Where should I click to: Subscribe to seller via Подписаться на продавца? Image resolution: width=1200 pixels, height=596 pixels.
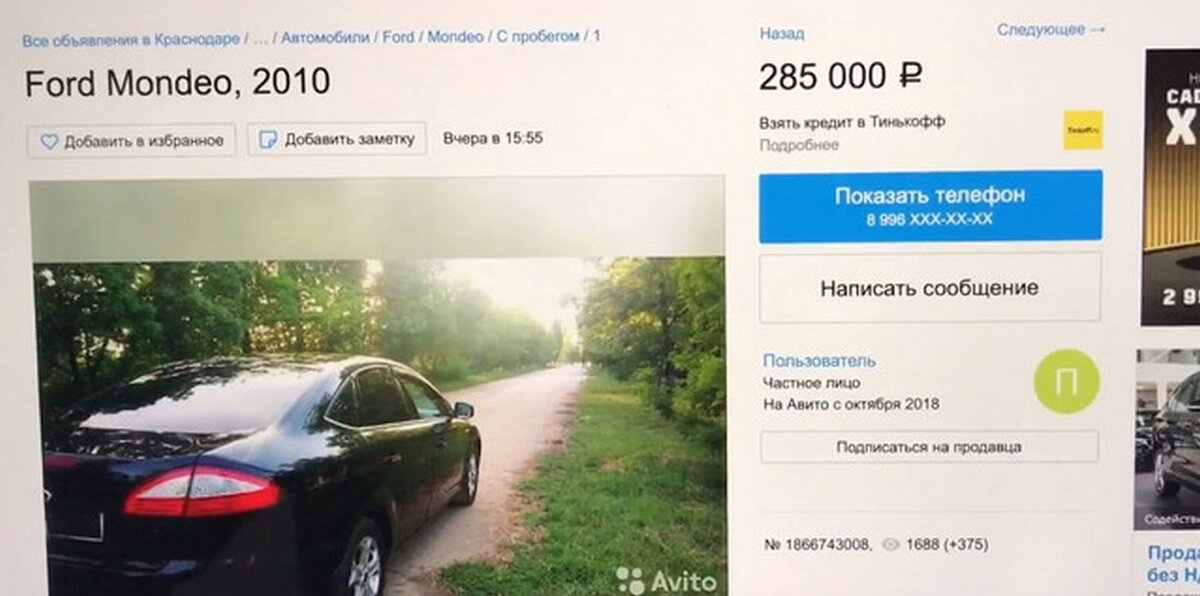click(x=929, y=447)
